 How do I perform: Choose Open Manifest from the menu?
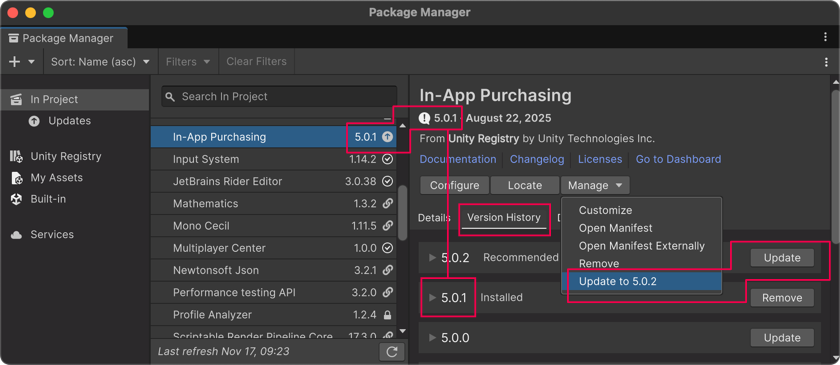coord(641,228)
